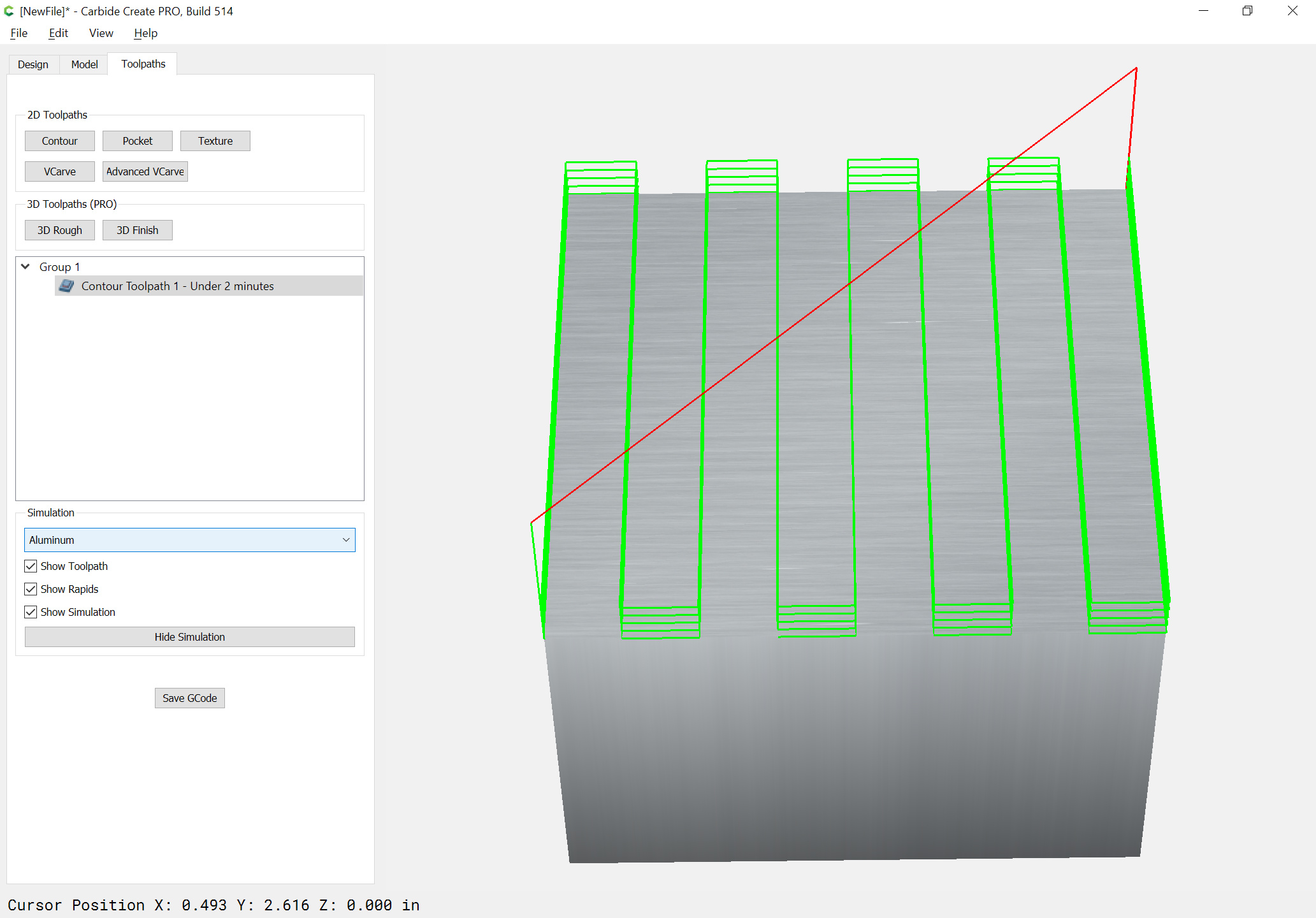Click the 3D Finish toolpath icon
Image resolution: width=1316 pixels, height=918 pixels.
(136, 229)
